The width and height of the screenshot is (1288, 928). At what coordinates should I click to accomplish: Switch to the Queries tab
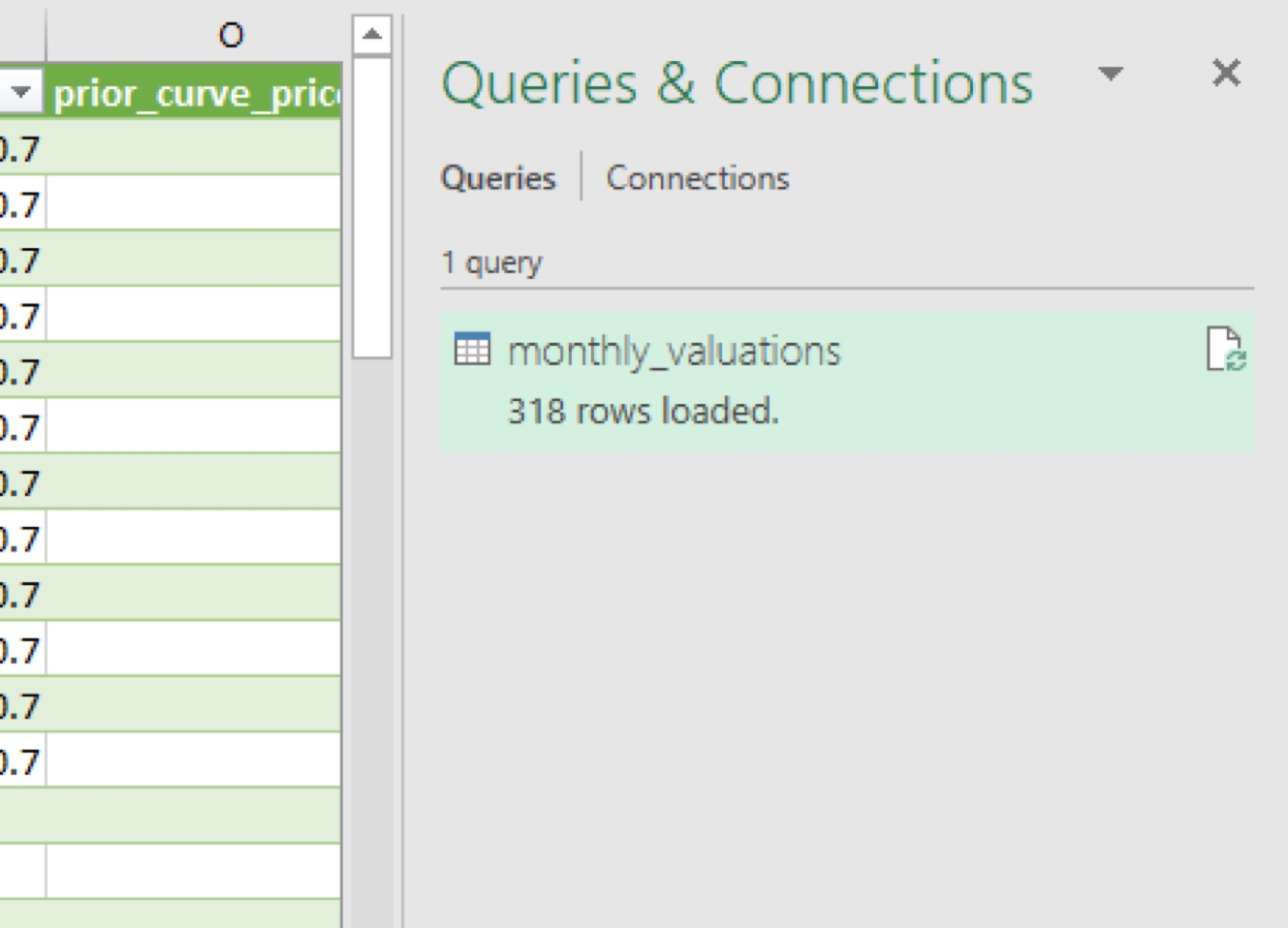[x=498, y=178]
